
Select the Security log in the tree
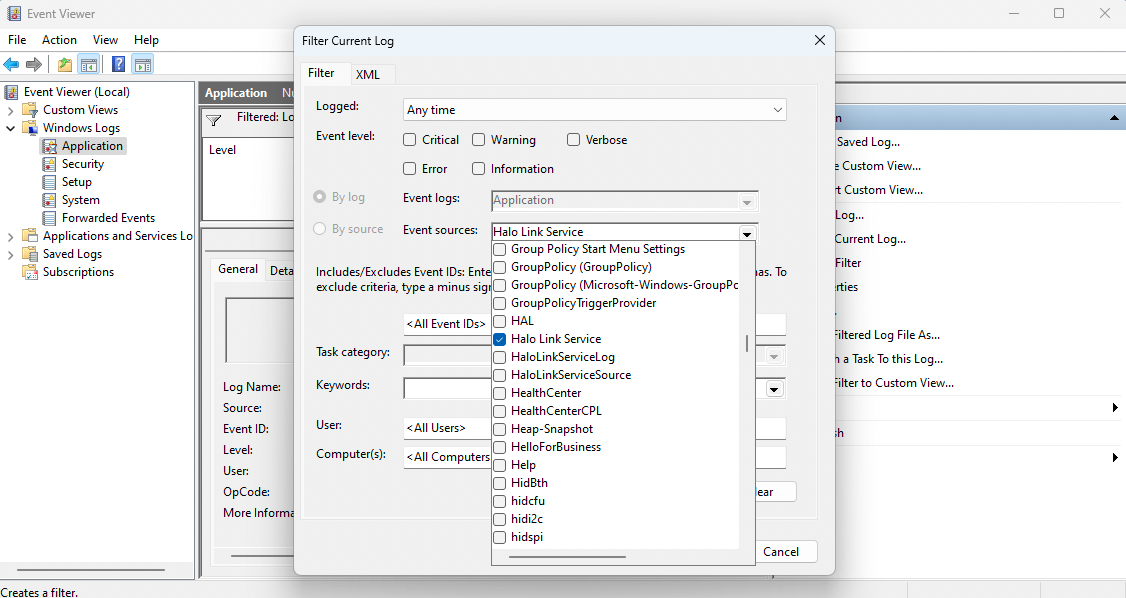pos(82,164)
